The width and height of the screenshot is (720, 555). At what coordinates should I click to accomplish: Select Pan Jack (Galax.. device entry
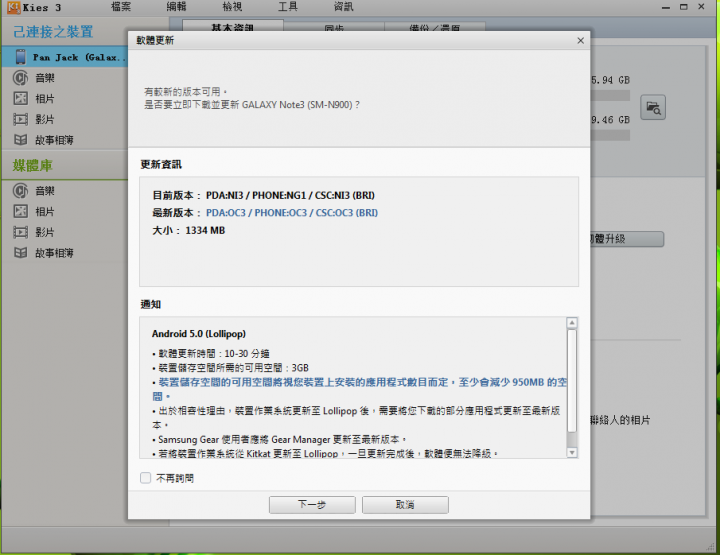(x=65, y=57)
